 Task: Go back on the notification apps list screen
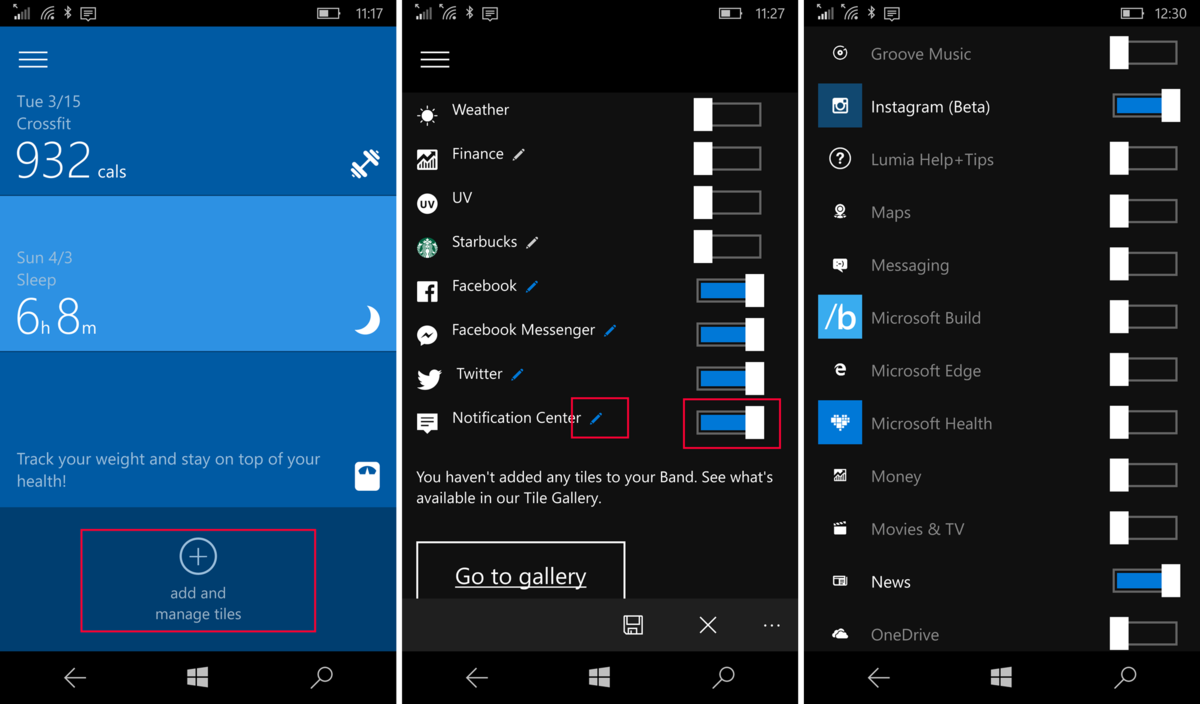click(x=878, y=678)
